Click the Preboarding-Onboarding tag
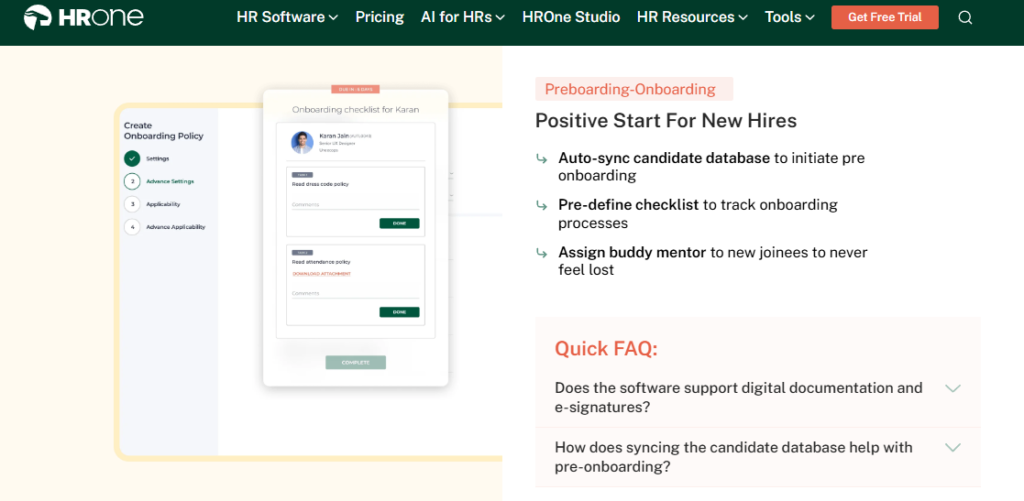The width and height of the screenshot is (1024, 501). (633, 89)
